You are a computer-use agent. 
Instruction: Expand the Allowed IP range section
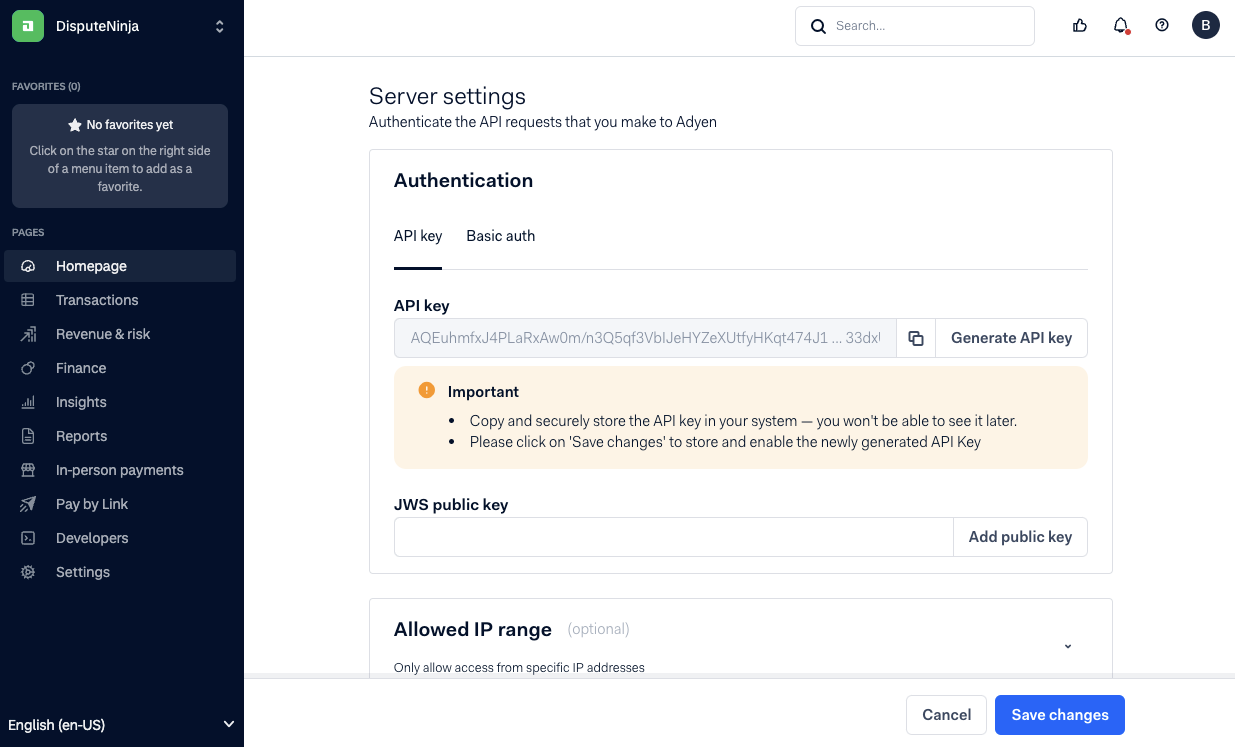pyautogui.click(x=1068, y=646)
